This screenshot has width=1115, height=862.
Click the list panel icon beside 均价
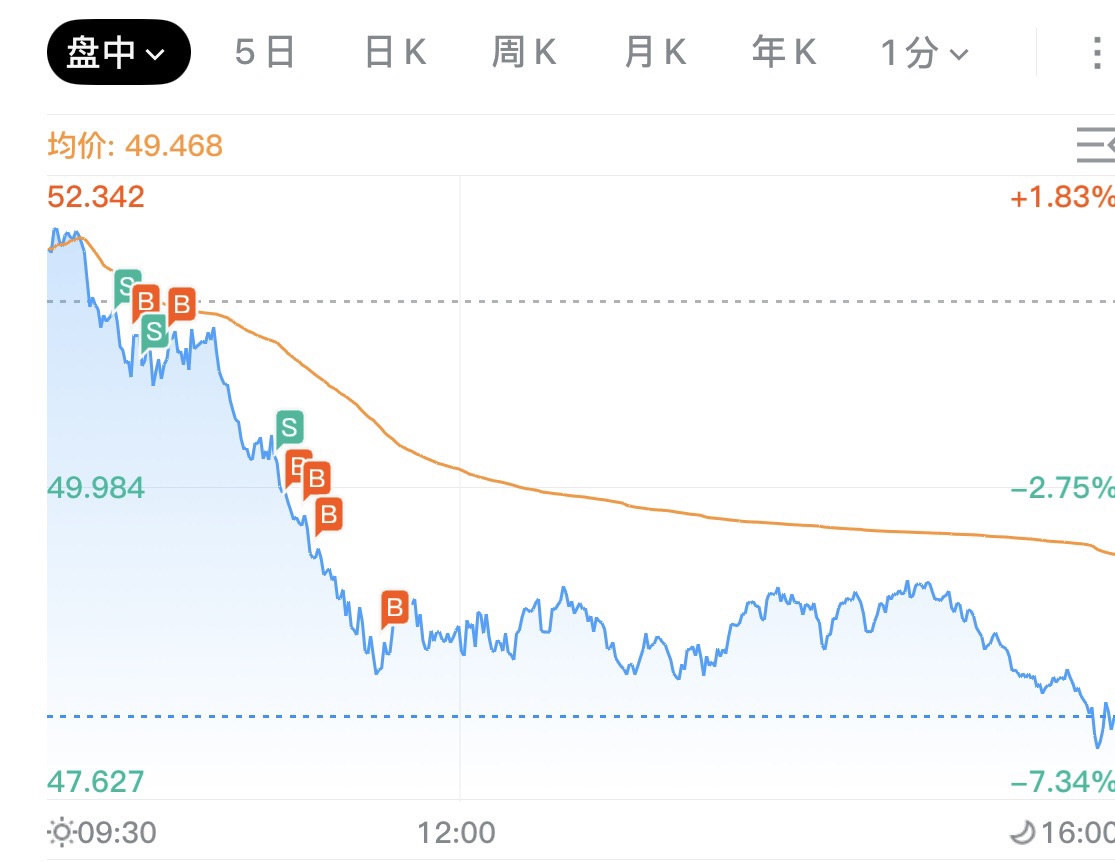(1095, 145)
